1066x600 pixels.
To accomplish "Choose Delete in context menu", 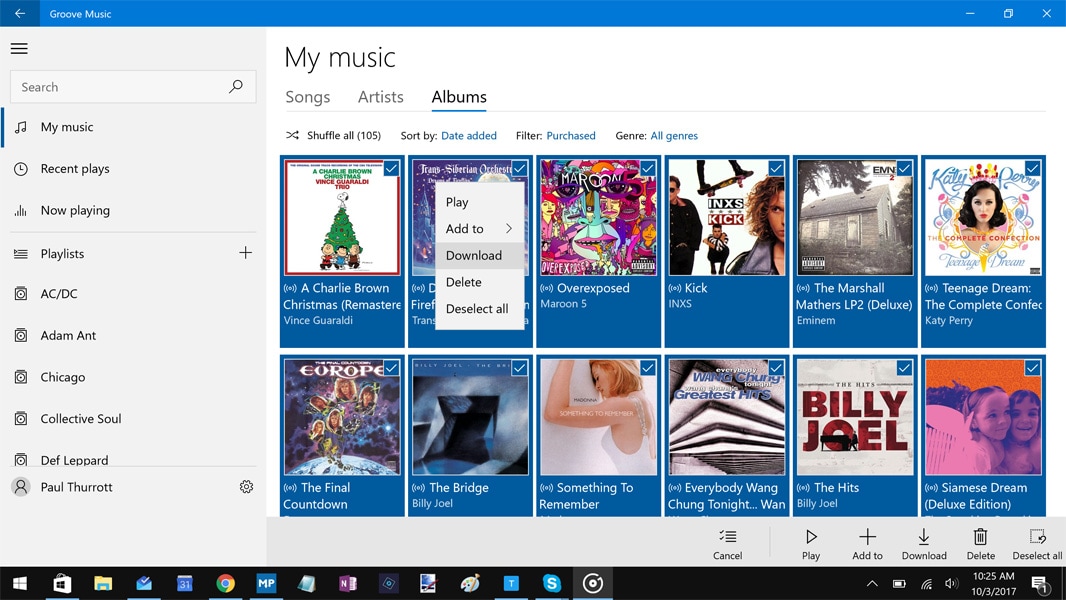I will coord(480,281).
